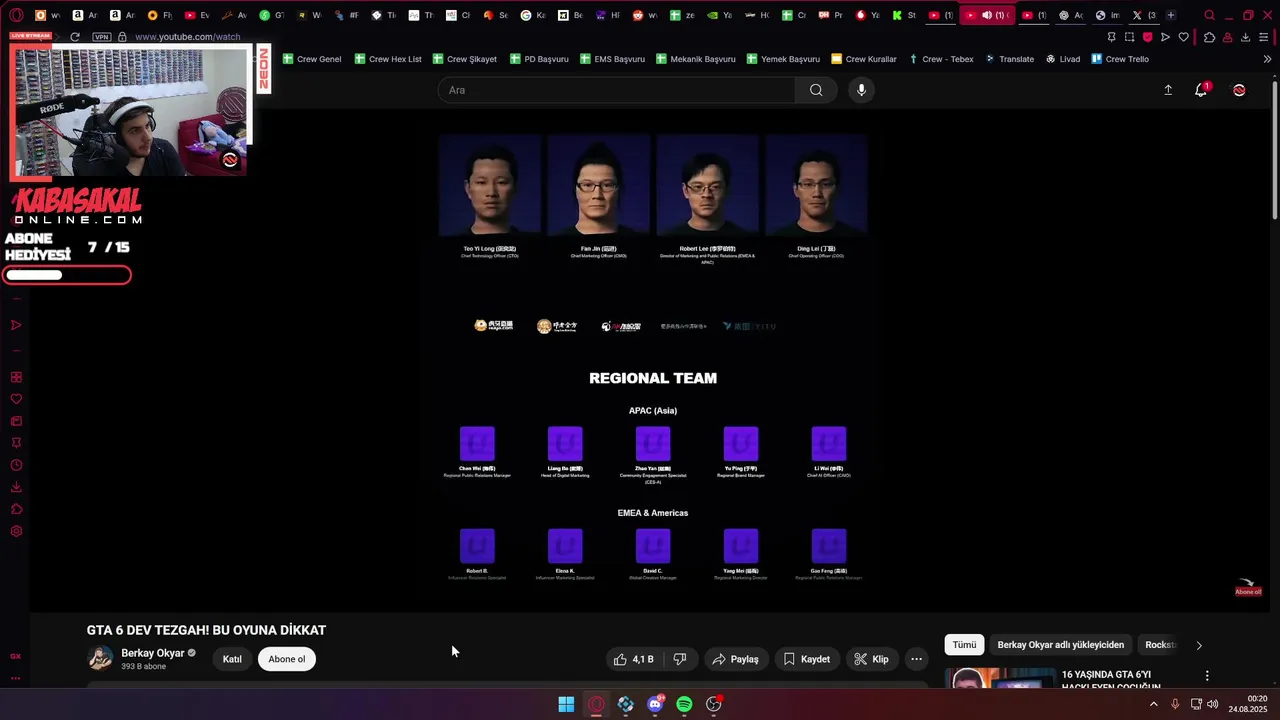Open PD Başvuru bookmark
1280x720 pixels.
[538, 59]
